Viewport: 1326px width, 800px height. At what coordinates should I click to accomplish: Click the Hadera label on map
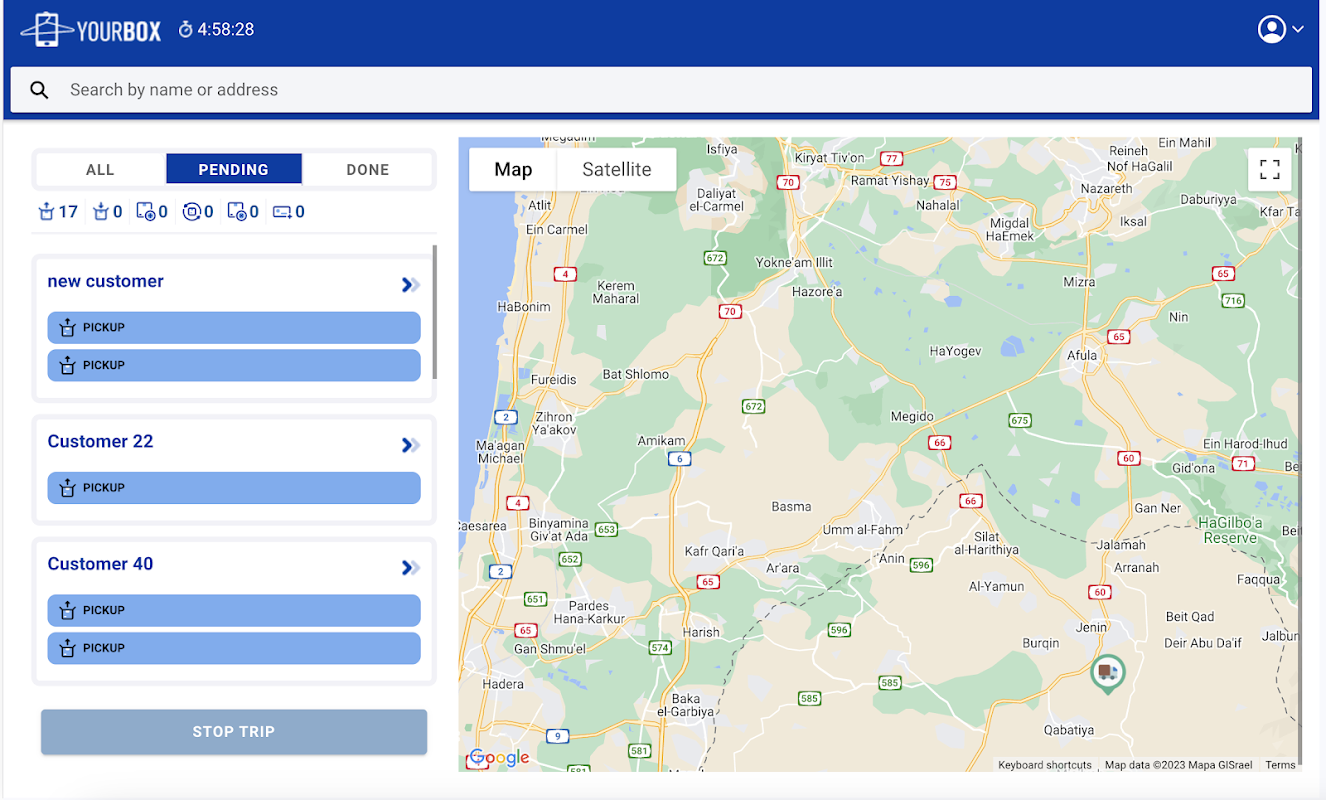click(x=503, y=685)
